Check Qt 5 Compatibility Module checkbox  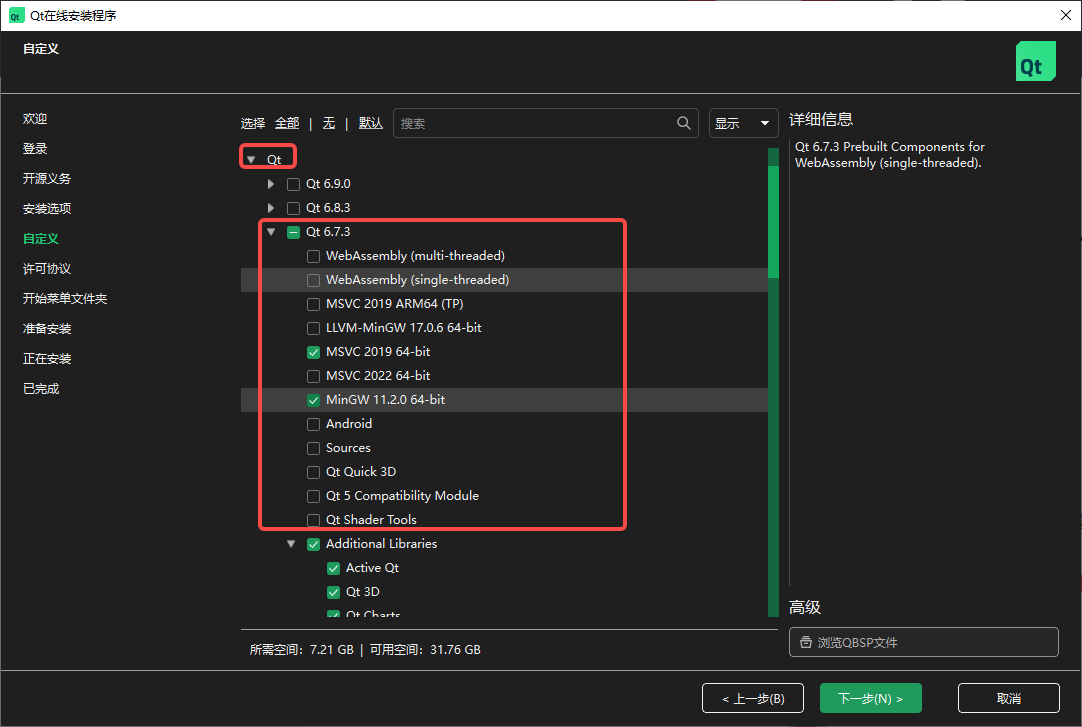tap(313, 497)
